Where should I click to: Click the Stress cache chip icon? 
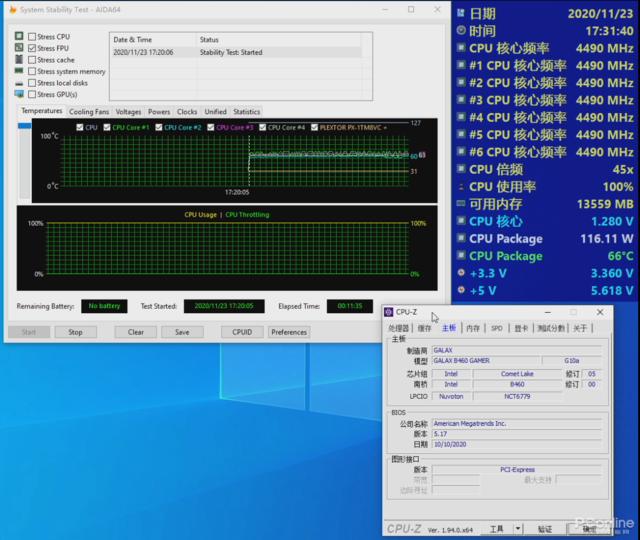(x=19, y=59)
